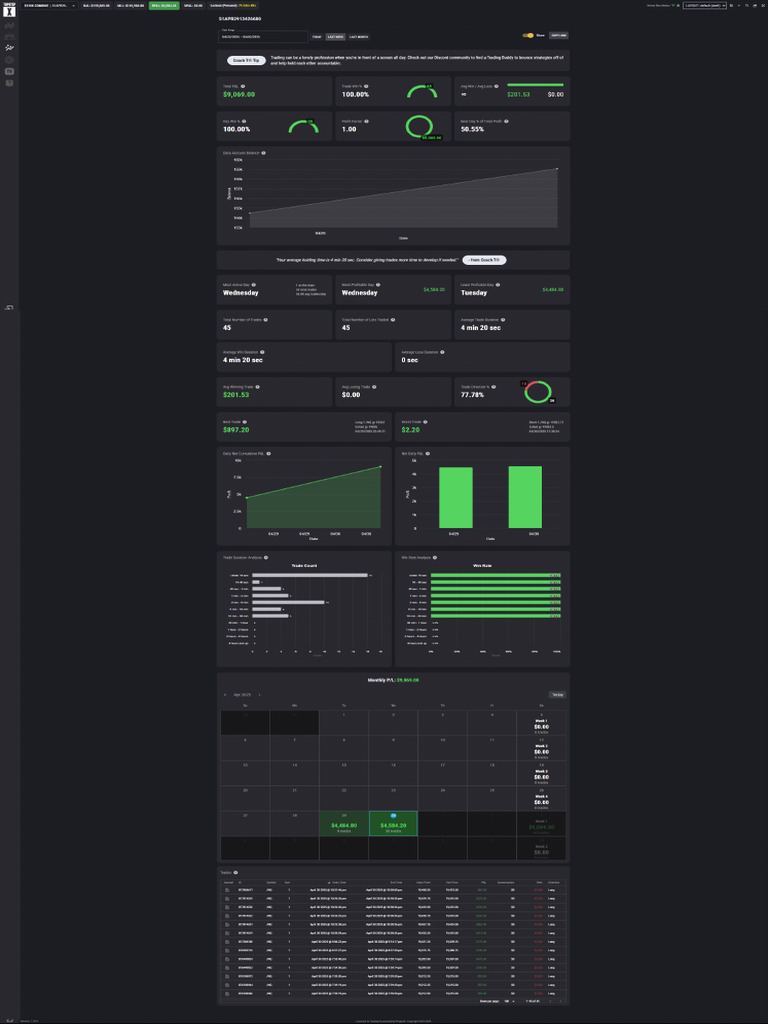Open journal icon for first trade row

pos(228,889)
